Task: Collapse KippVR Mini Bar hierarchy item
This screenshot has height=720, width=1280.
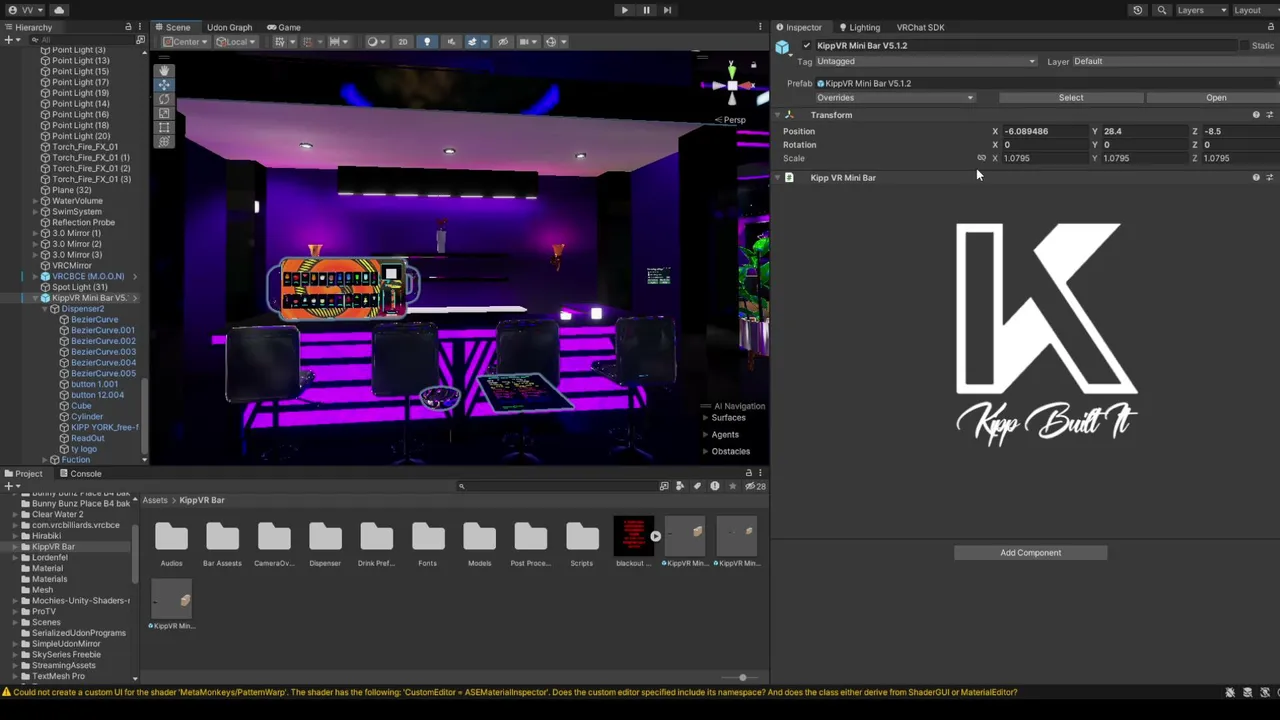Action: tap(35, 298)
